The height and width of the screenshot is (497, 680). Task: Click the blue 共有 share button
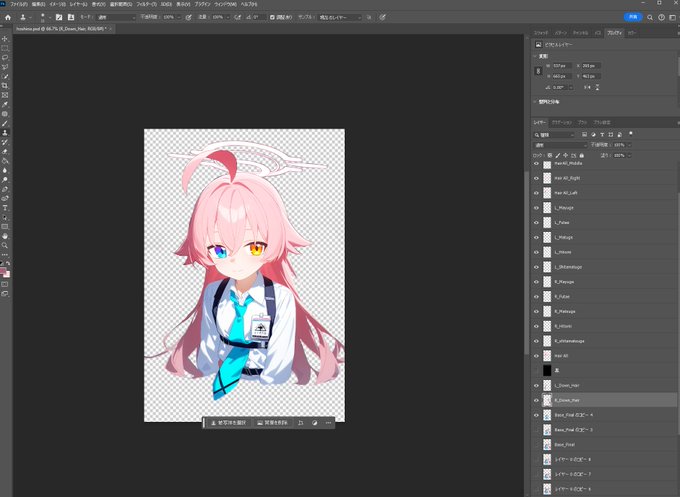click(x=633, y=17)
